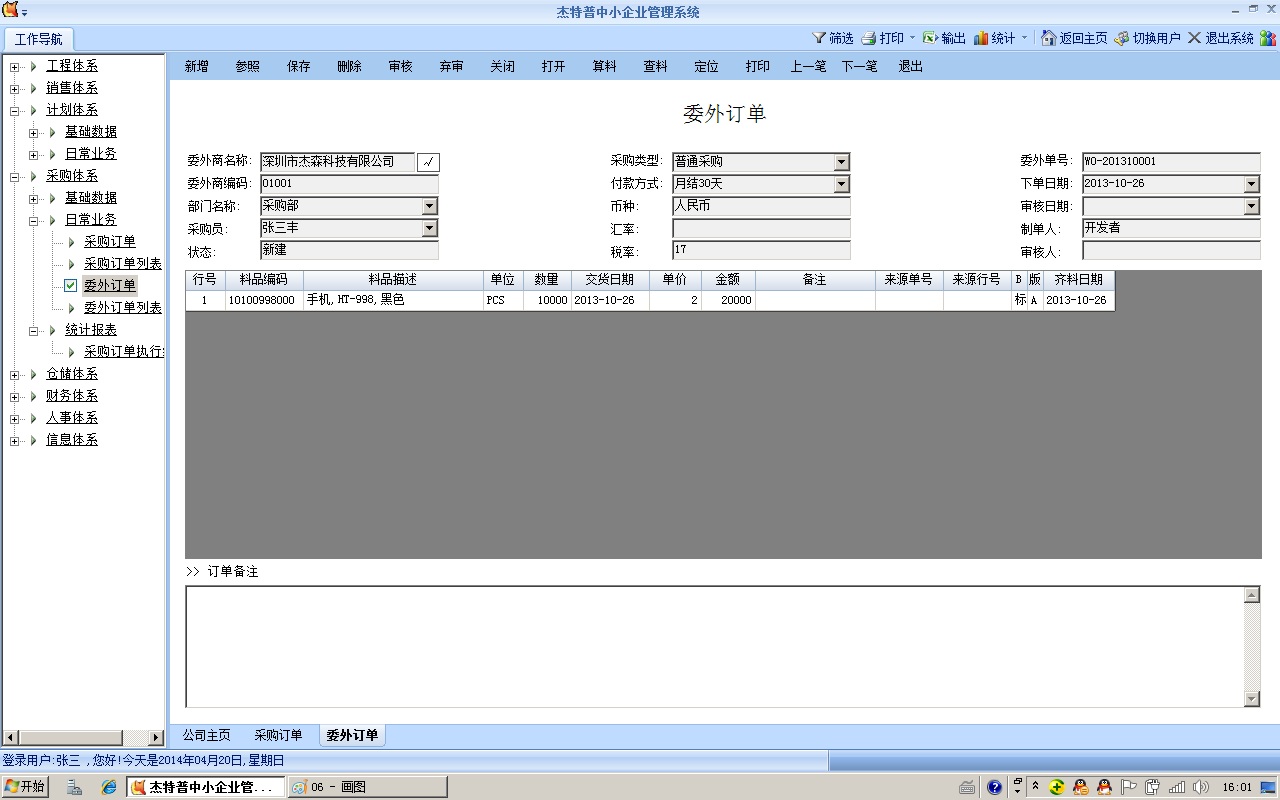
Task: Click the arrow icon of 采购订单列表 tree node
Action: [x=72, y=264]
